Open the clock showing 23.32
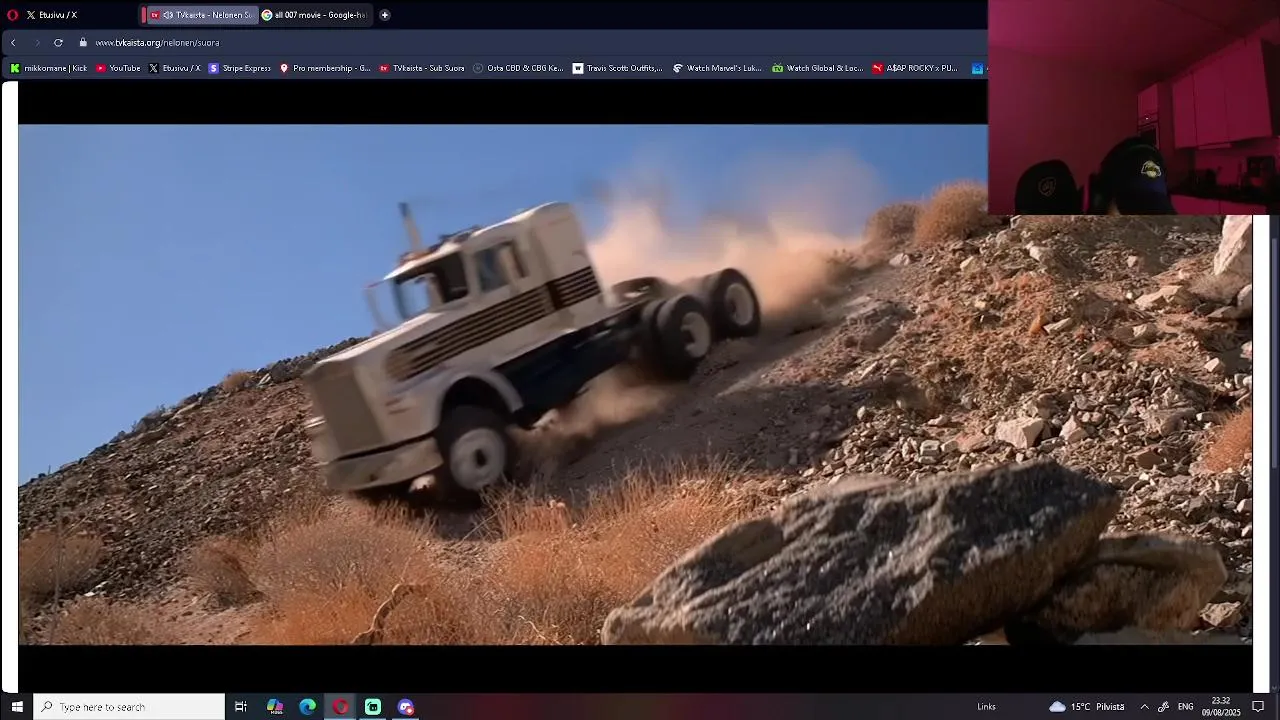1280x720 pixels. (x=1221, y=707)
